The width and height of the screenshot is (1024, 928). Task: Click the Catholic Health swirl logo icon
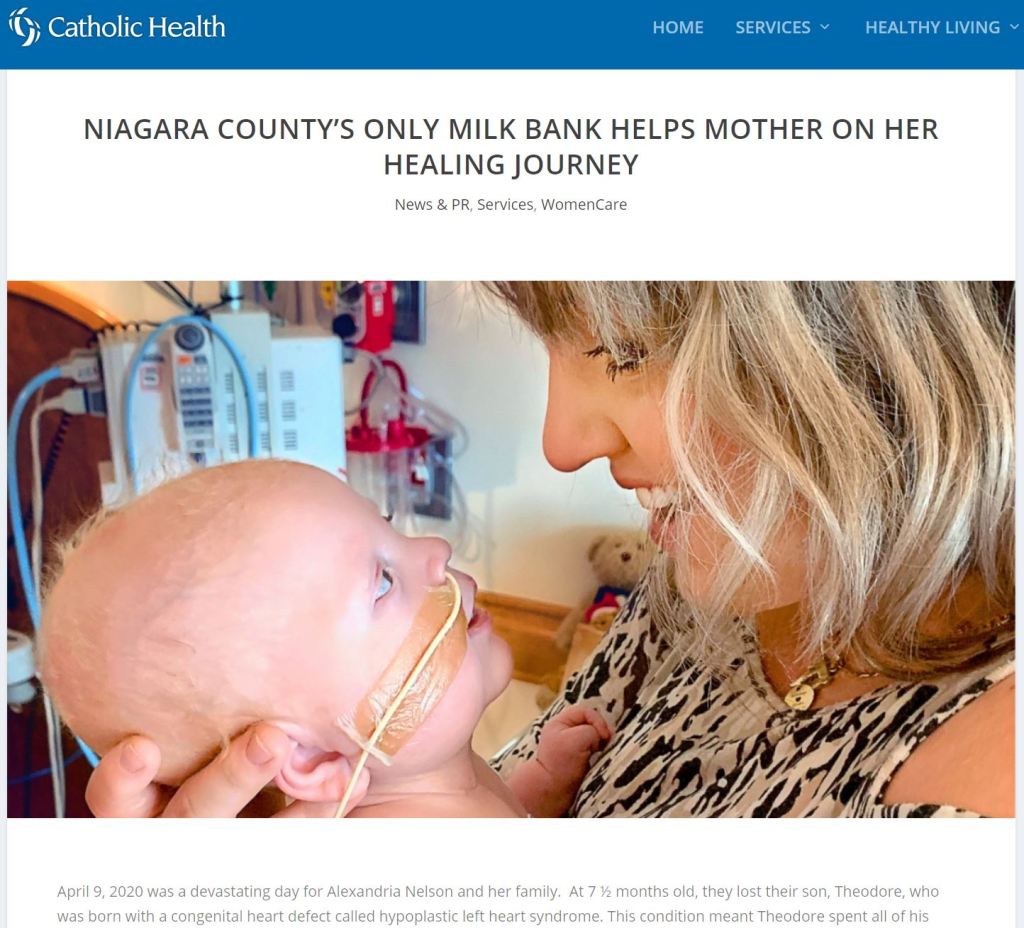point(24,27)
